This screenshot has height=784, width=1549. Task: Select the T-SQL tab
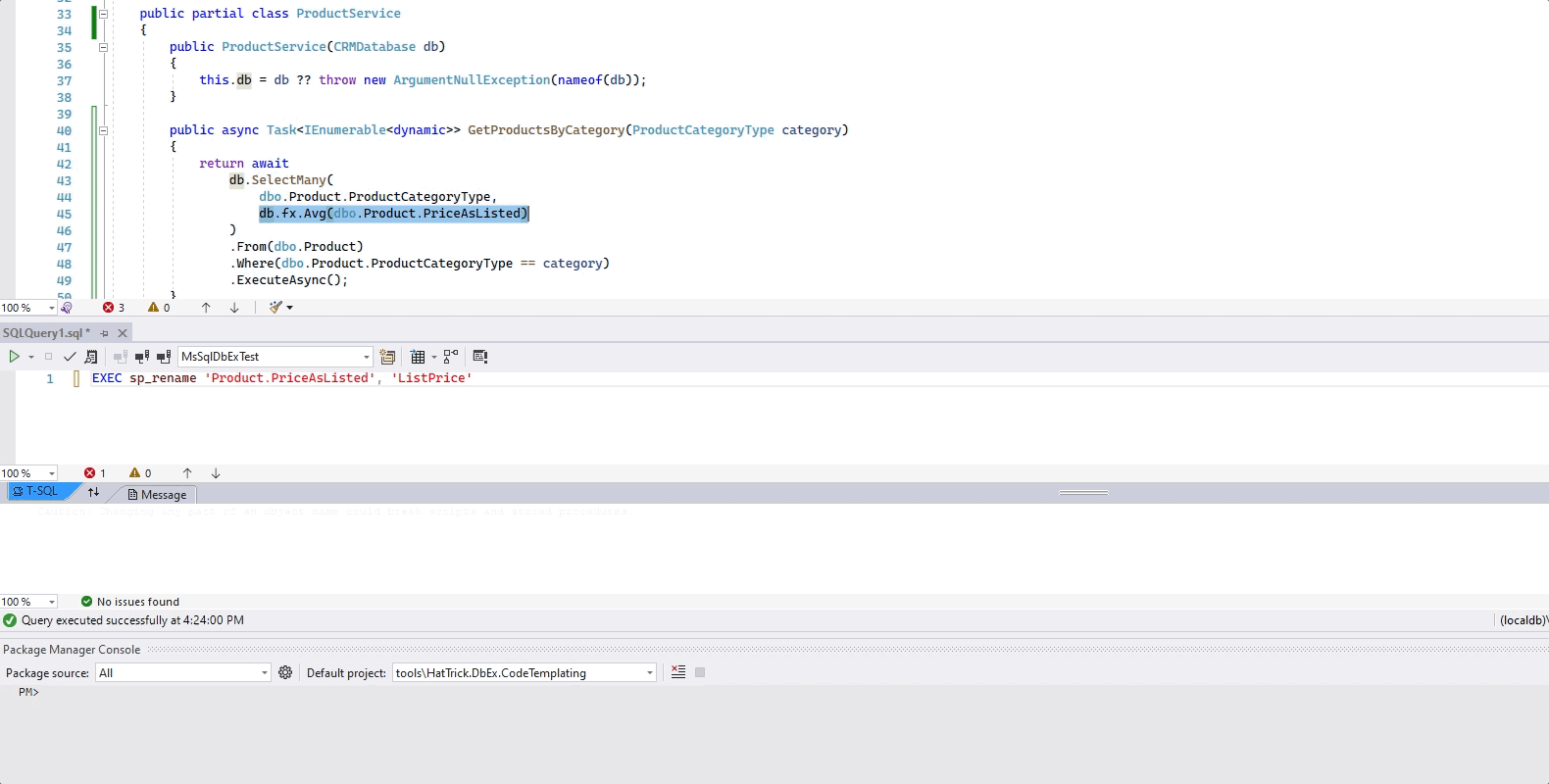click(x=36, y=491)
